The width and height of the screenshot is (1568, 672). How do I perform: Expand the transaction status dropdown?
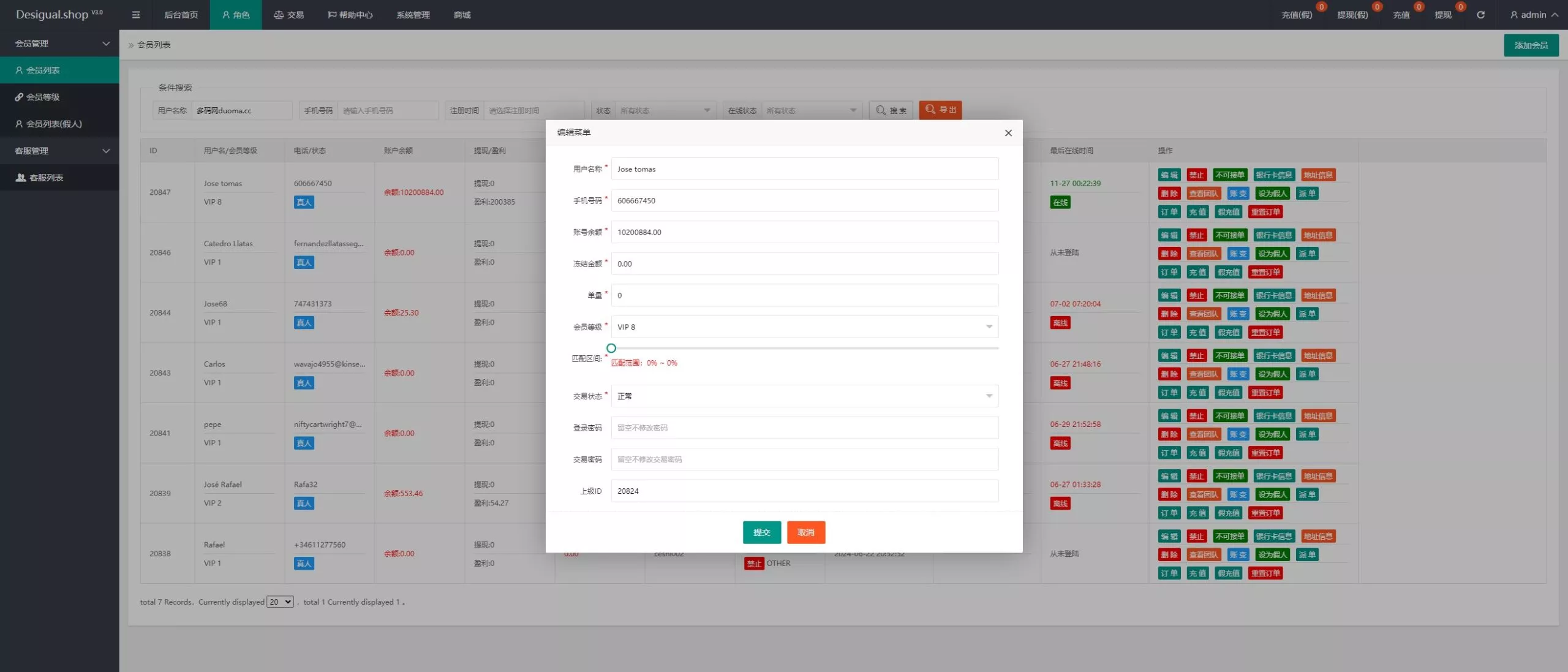pos(804,396)
